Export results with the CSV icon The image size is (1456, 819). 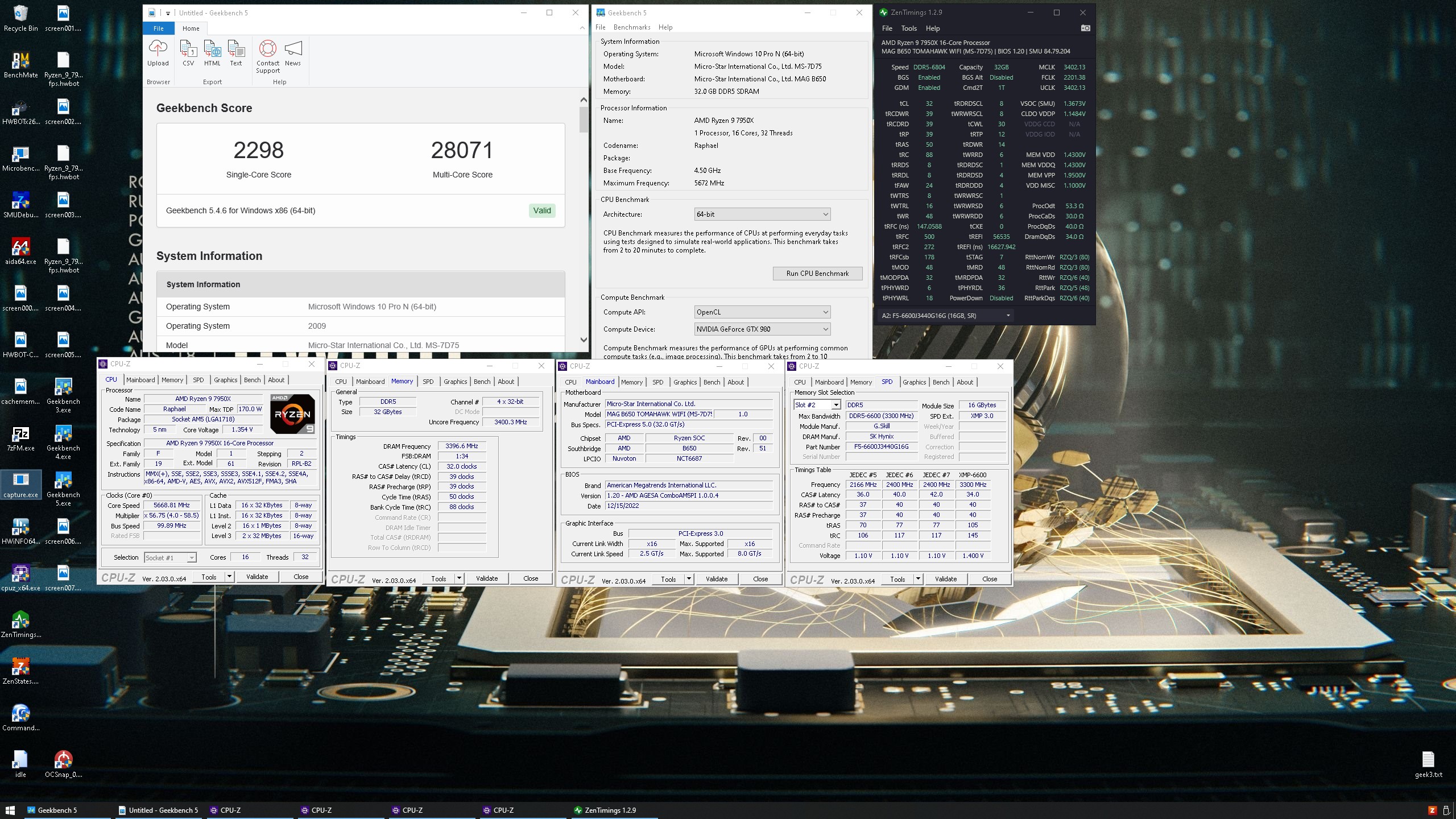click(x=188, y=53)
